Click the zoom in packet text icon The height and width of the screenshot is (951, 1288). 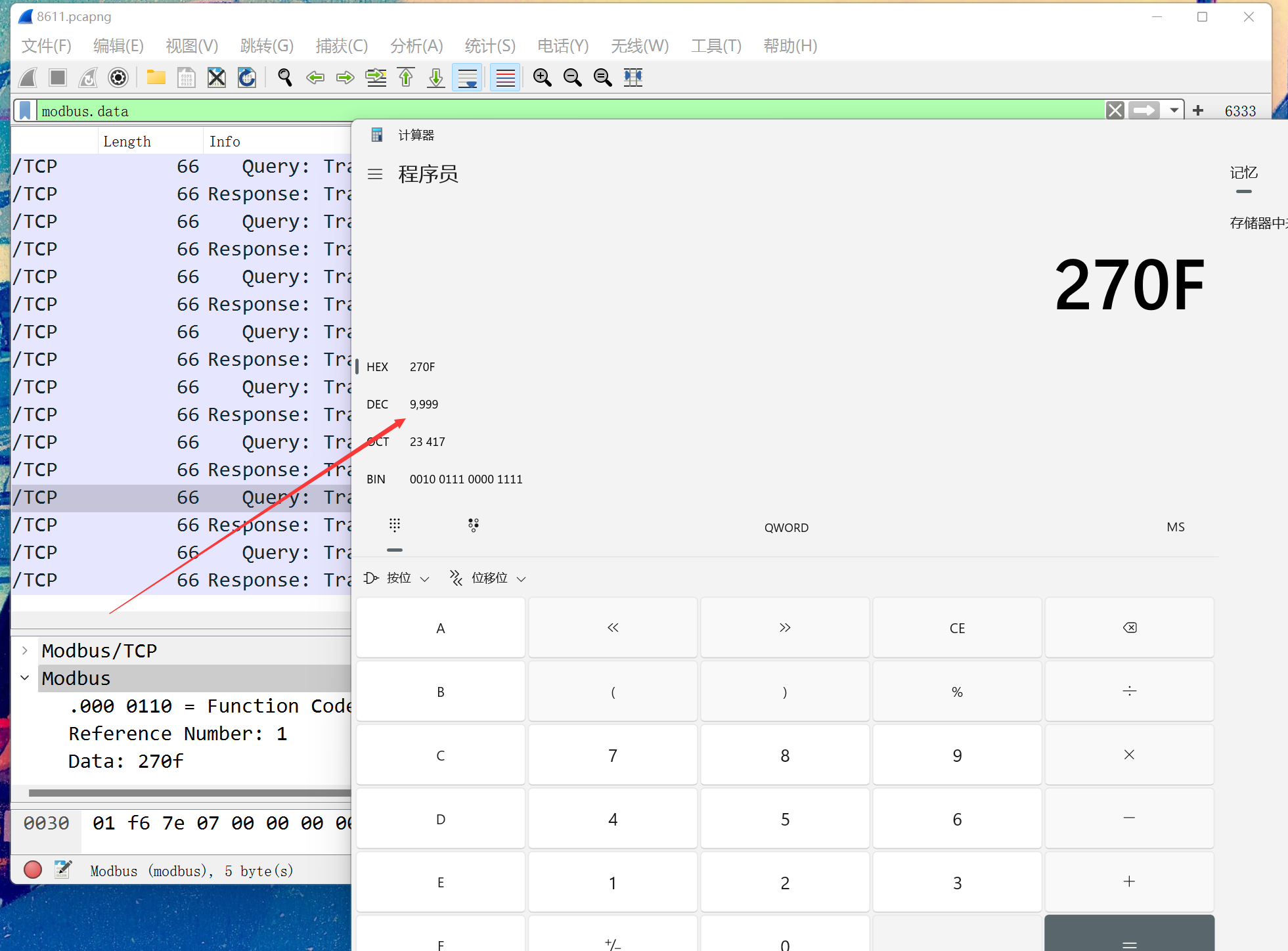pos(542,77)
